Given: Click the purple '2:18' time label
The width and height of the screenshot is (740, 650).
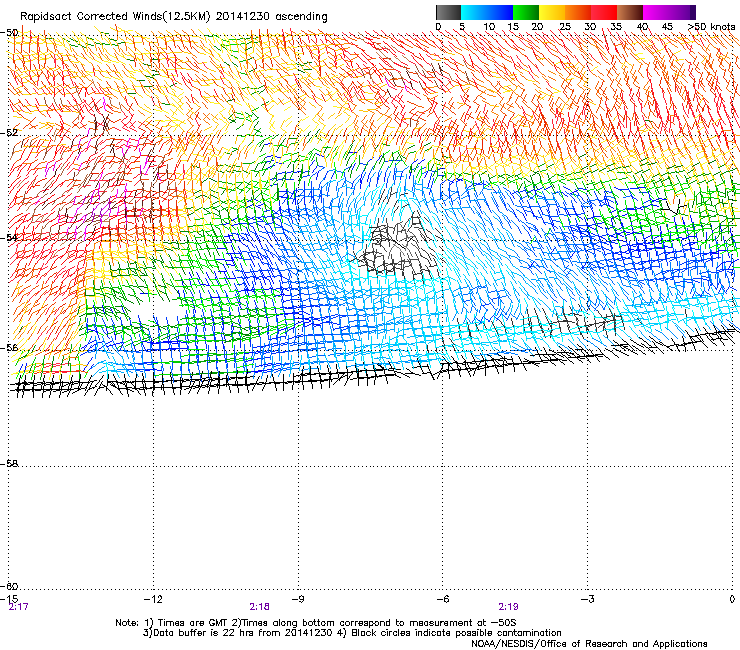Looking at the screenshot, I should tap(260, 607).
